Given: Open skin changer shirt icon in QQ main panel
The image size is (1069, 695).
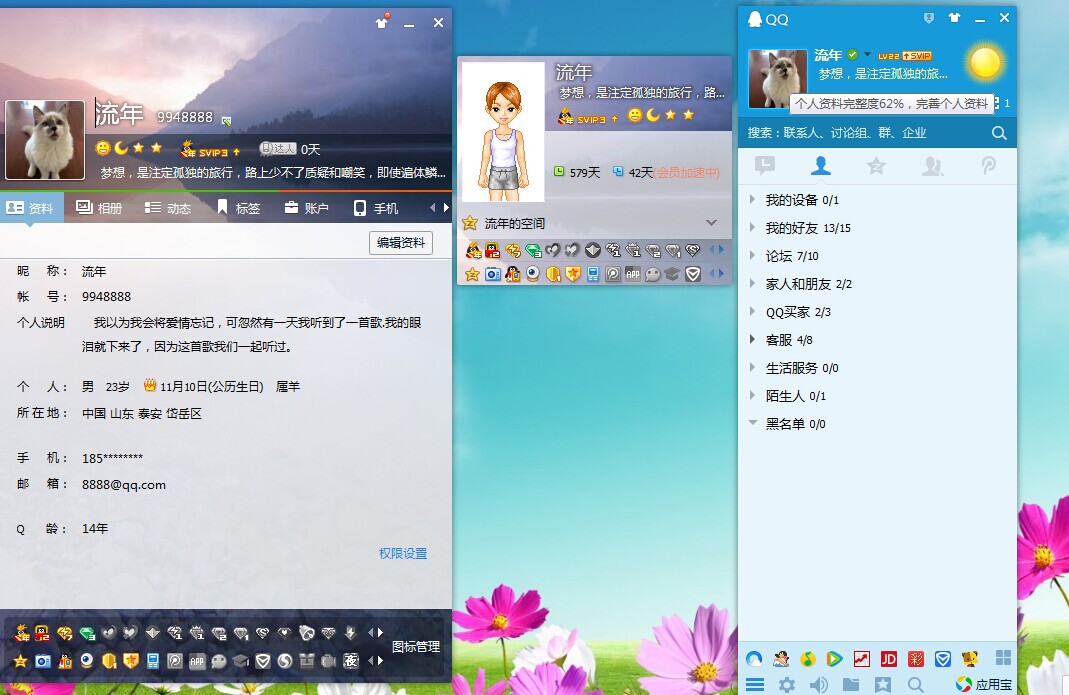Looking at the screenshot, I should (954, 18).
